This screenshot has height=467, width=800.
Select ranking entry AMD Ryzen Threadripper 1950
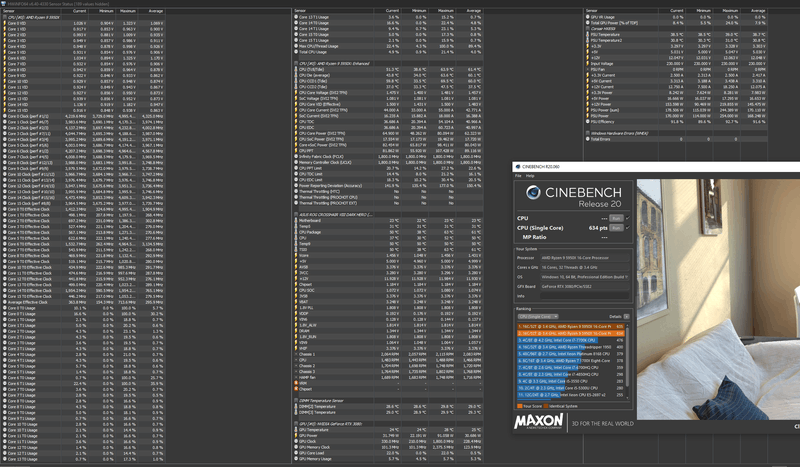(x=571, y=347)
